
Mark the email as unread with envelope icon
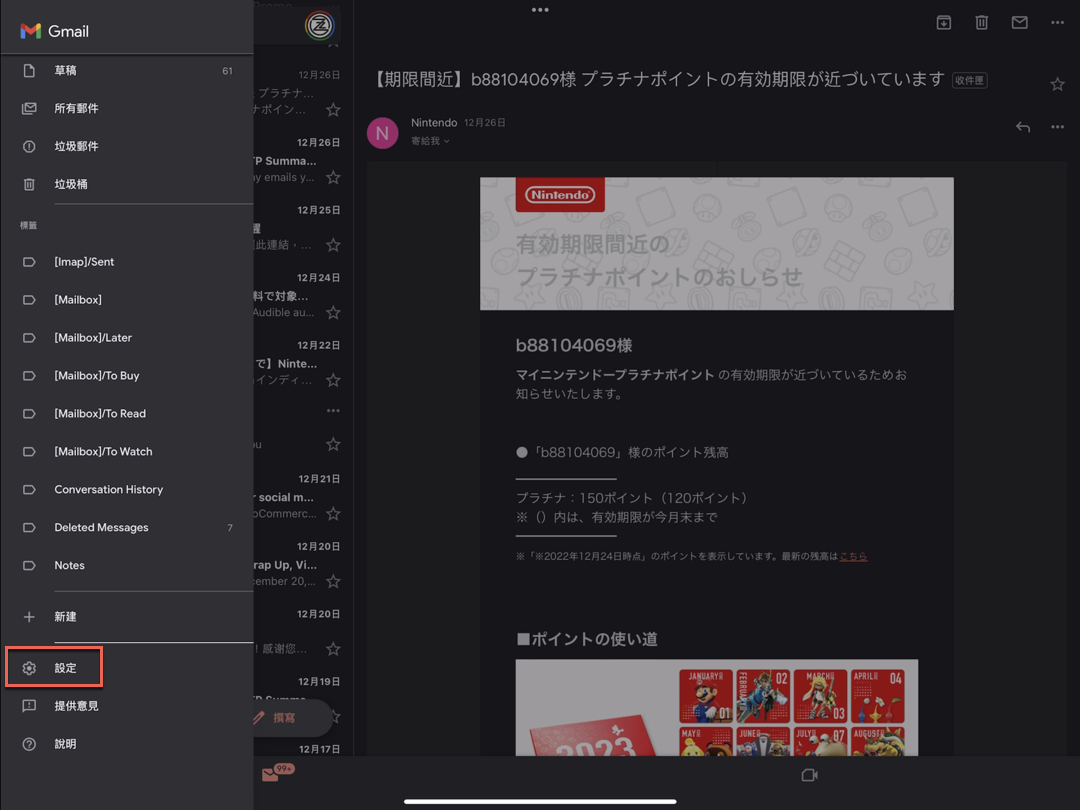(x=1019, y=23)
